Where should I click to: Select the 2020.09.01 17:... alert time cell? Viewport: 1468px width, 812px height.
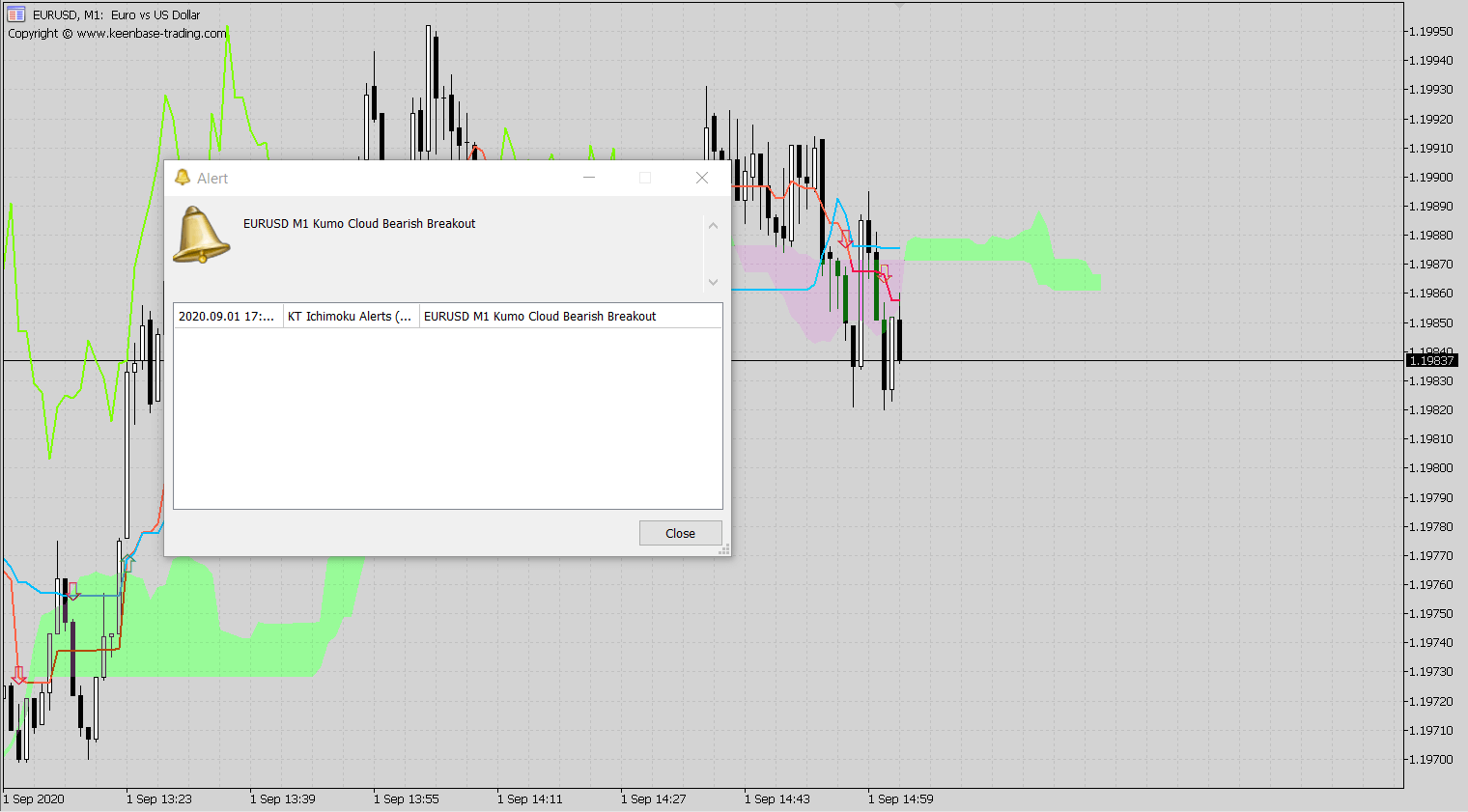click(228, 316)
